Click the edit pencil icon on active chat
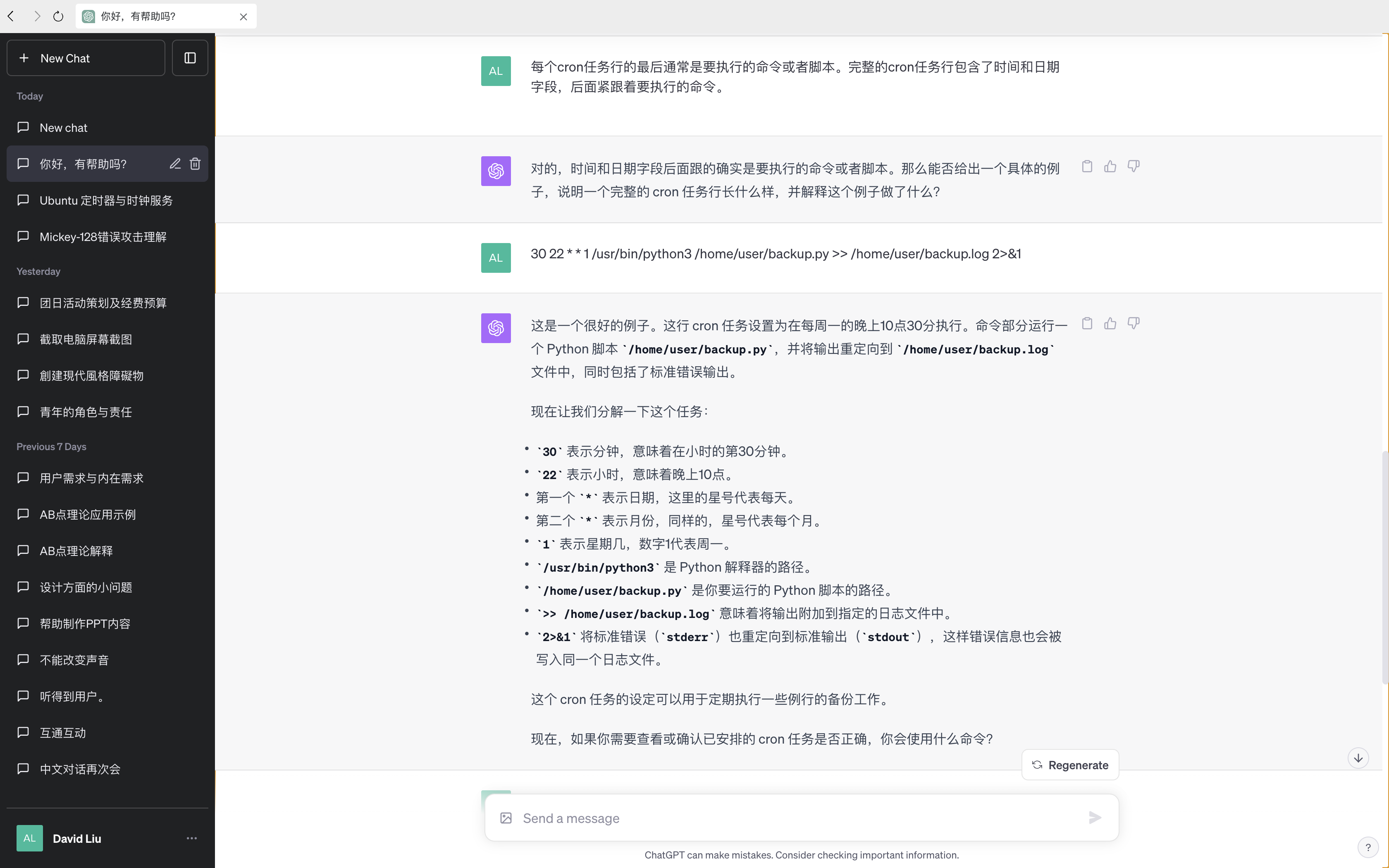This screenshot has width=1389, height=868. (x=175, y=164)
